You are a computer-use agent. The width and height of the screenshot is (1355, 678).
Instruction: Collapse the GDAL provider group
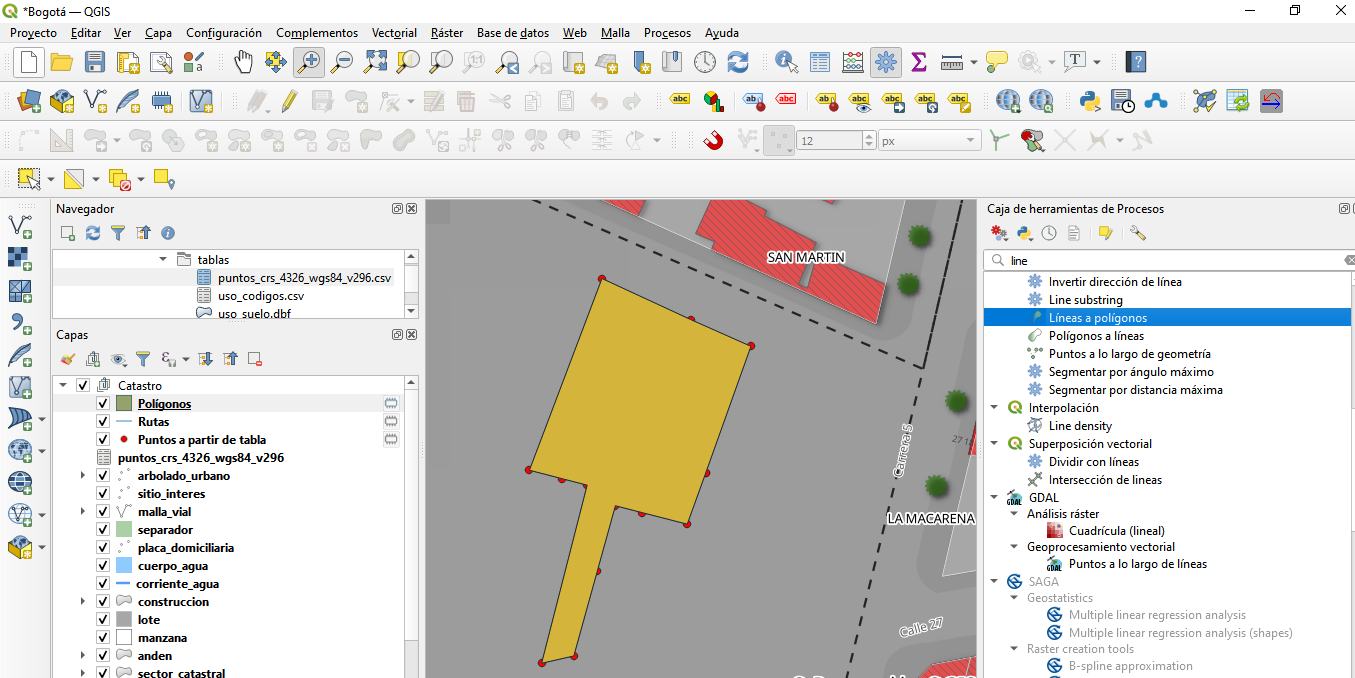pyautogui.click(x=995, y=498)
